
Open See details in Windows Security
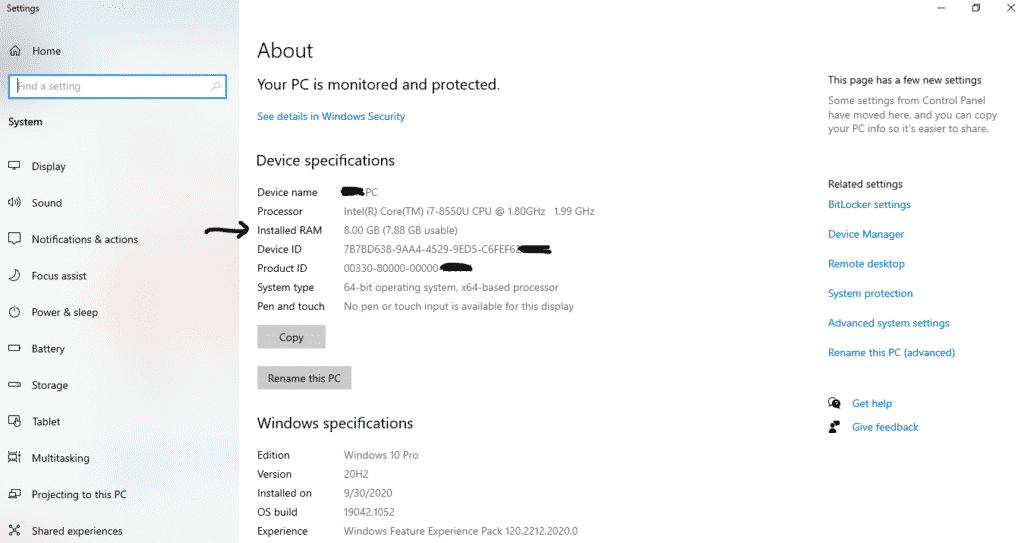[331, 116]
